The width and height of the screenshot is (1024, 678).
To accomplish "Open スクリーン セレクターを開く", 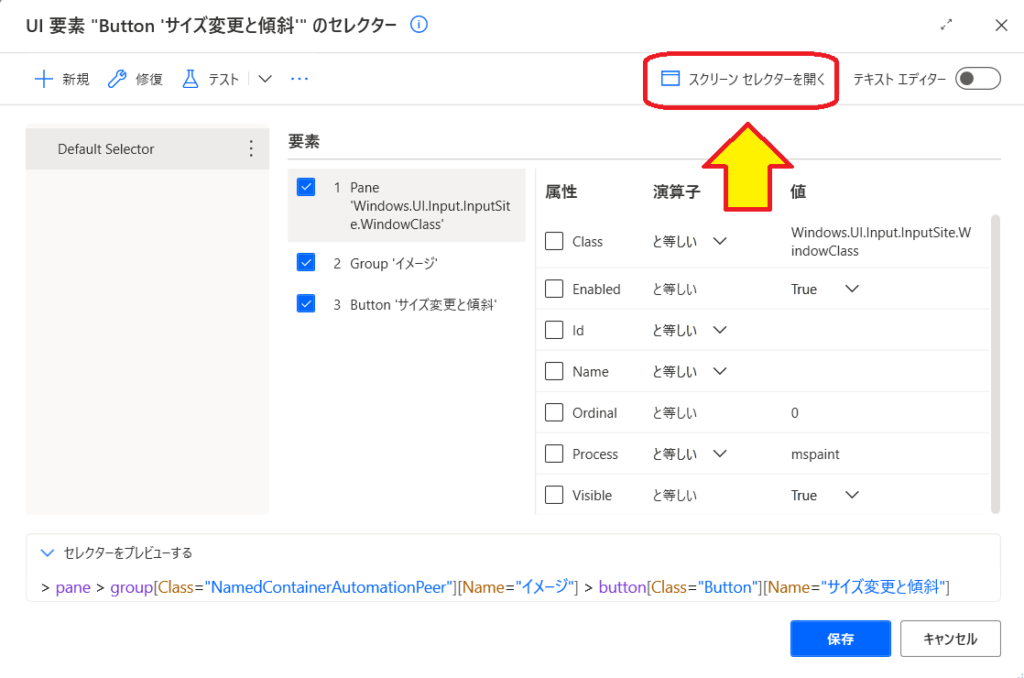I will [742, 79].
